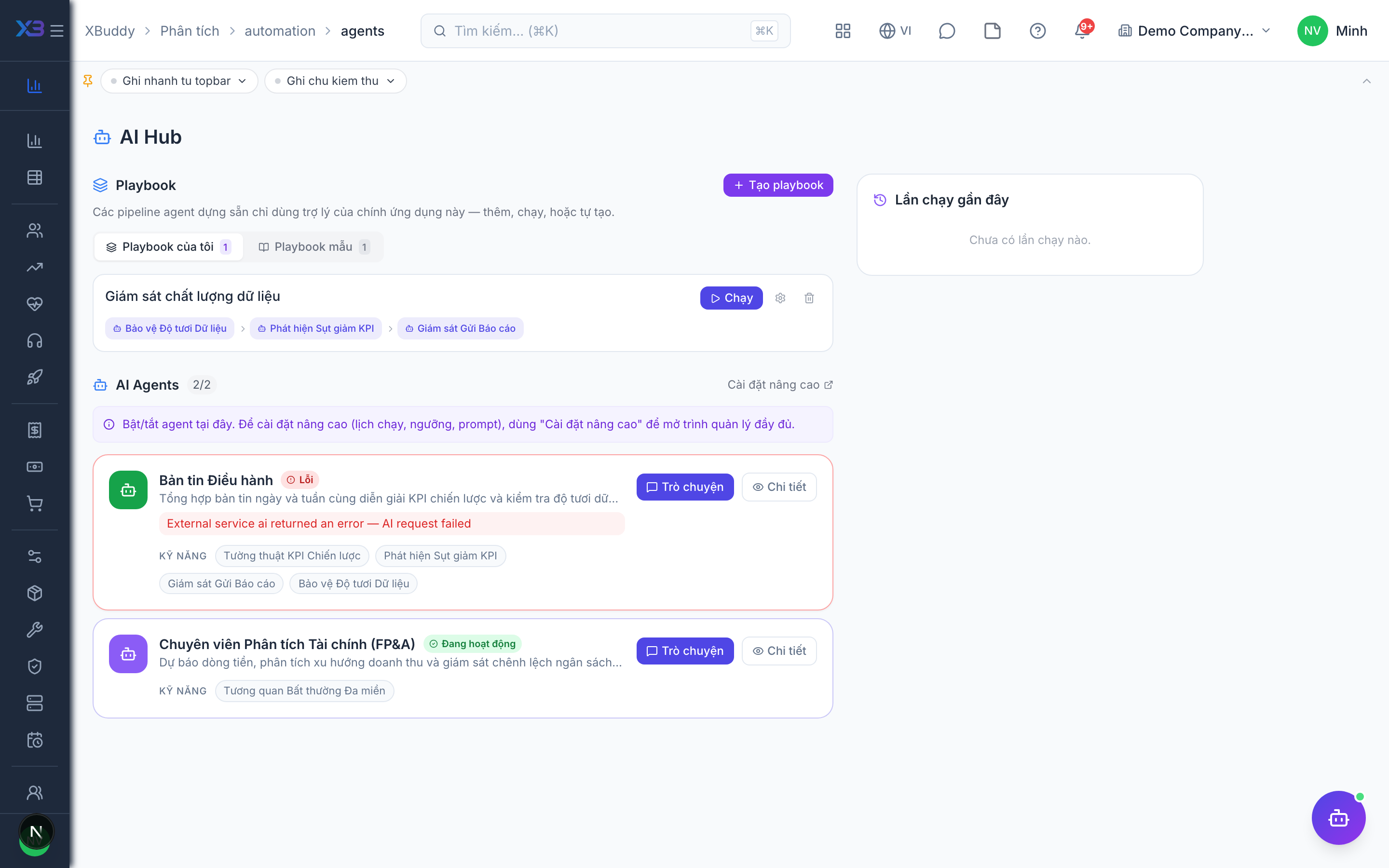
Task: Open settings gear for Giám sát chất lượng dữ liệu playbook
Action: pos(780,298)
